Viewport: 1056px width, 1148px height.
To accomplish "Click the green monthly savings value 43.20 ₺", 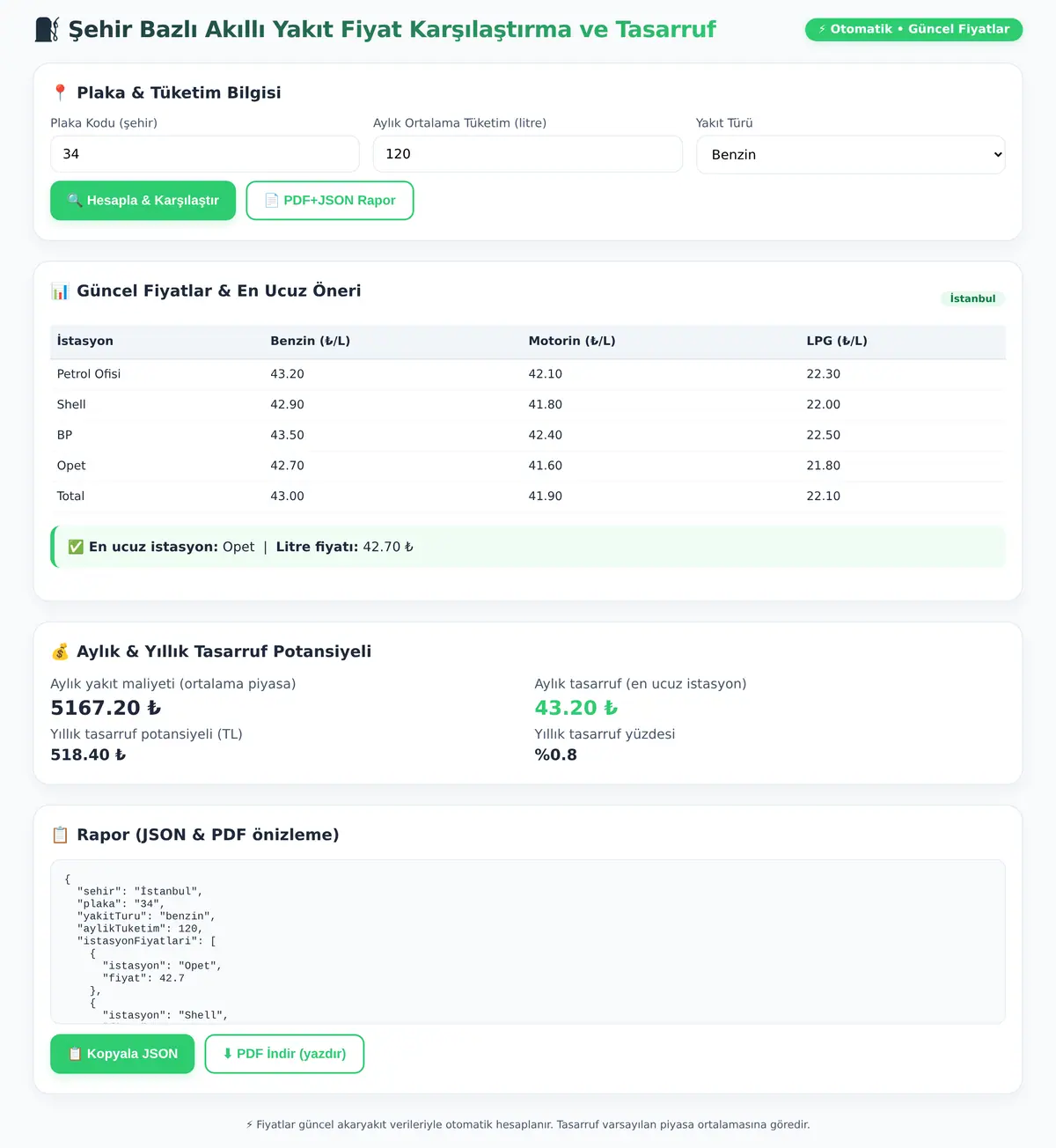I will (576, 708).
